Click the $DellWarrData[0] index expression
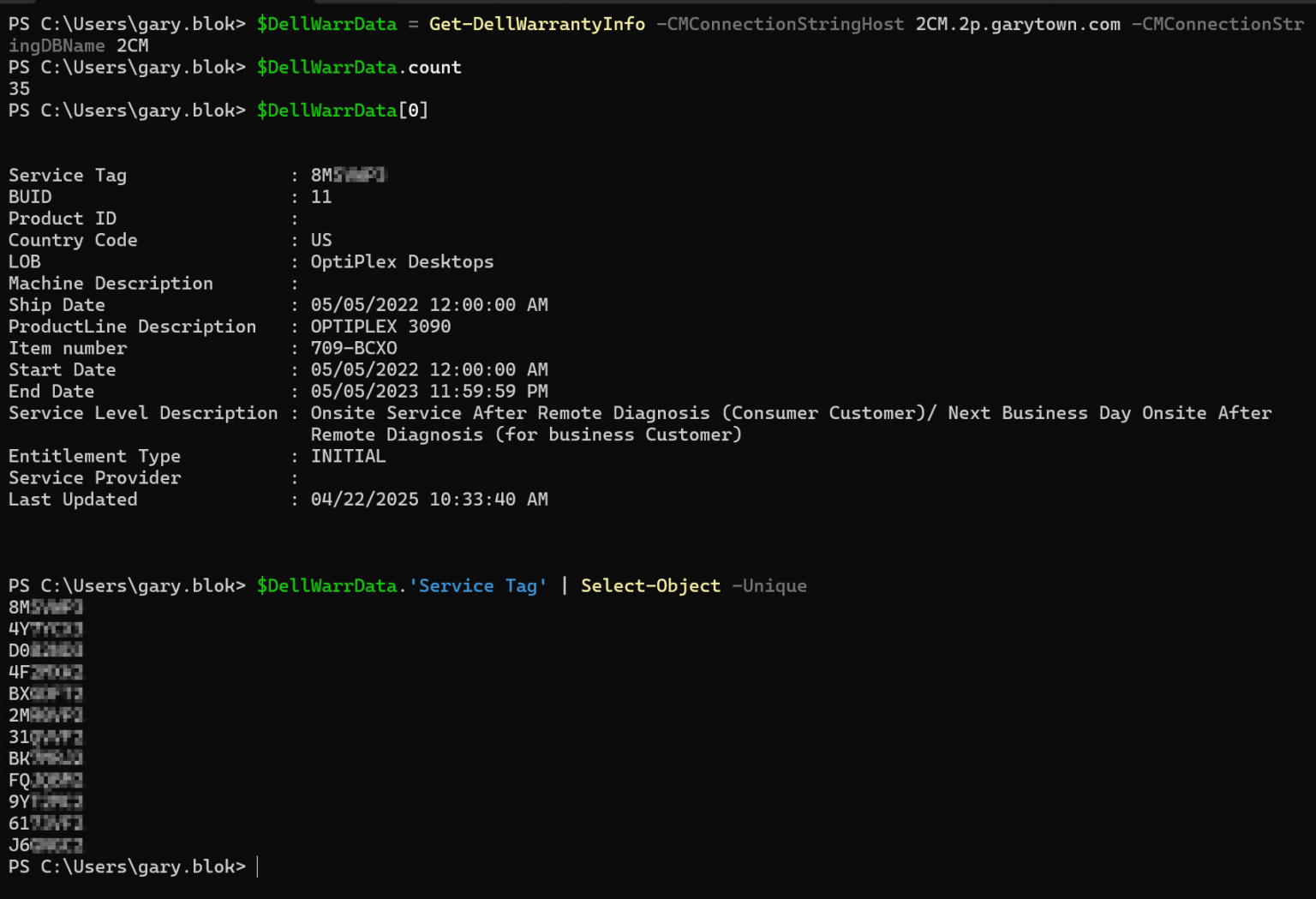The image size is (1316, 899). [342, 110]
